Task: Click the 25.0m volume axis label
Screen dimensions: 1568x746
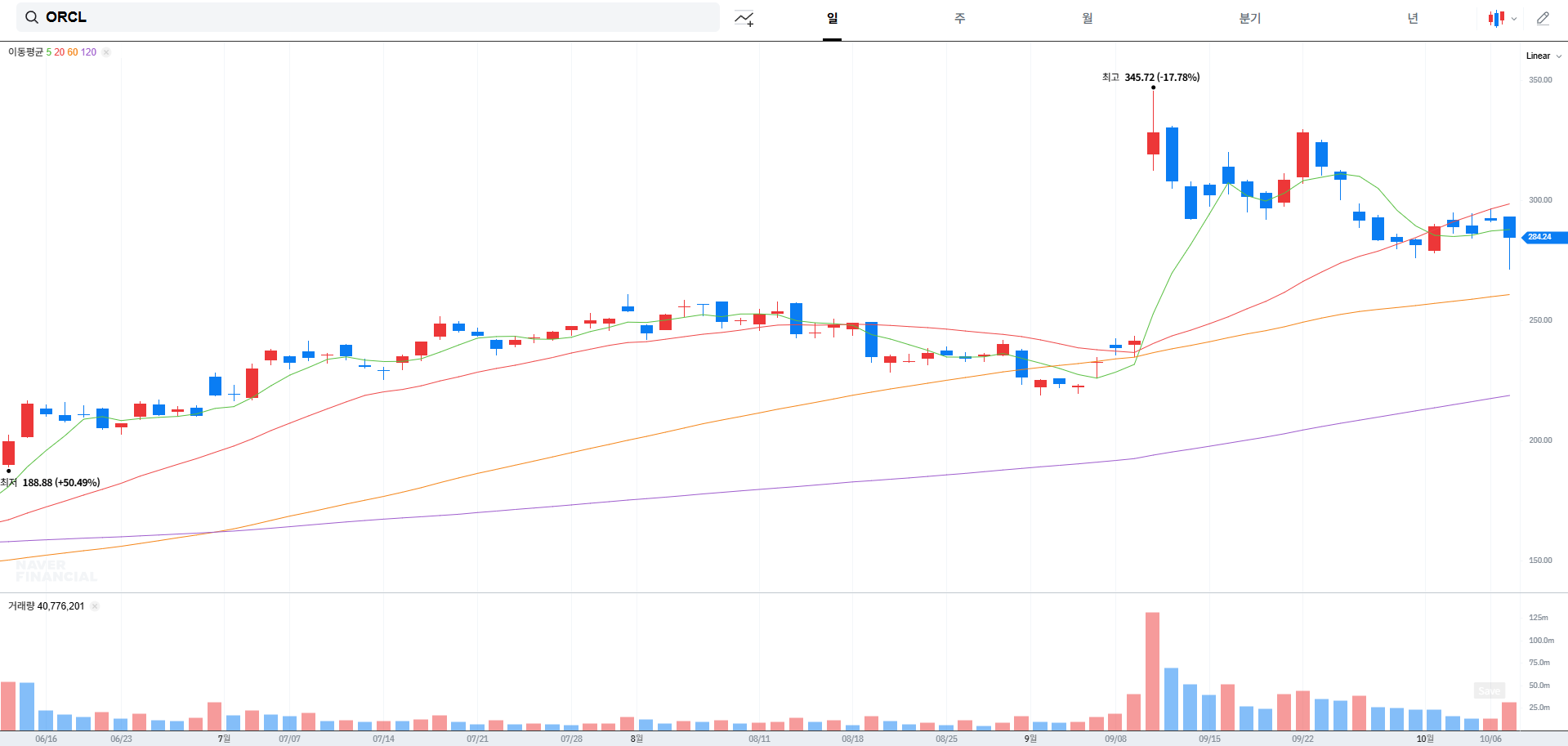Action: tap(1539, 708)
